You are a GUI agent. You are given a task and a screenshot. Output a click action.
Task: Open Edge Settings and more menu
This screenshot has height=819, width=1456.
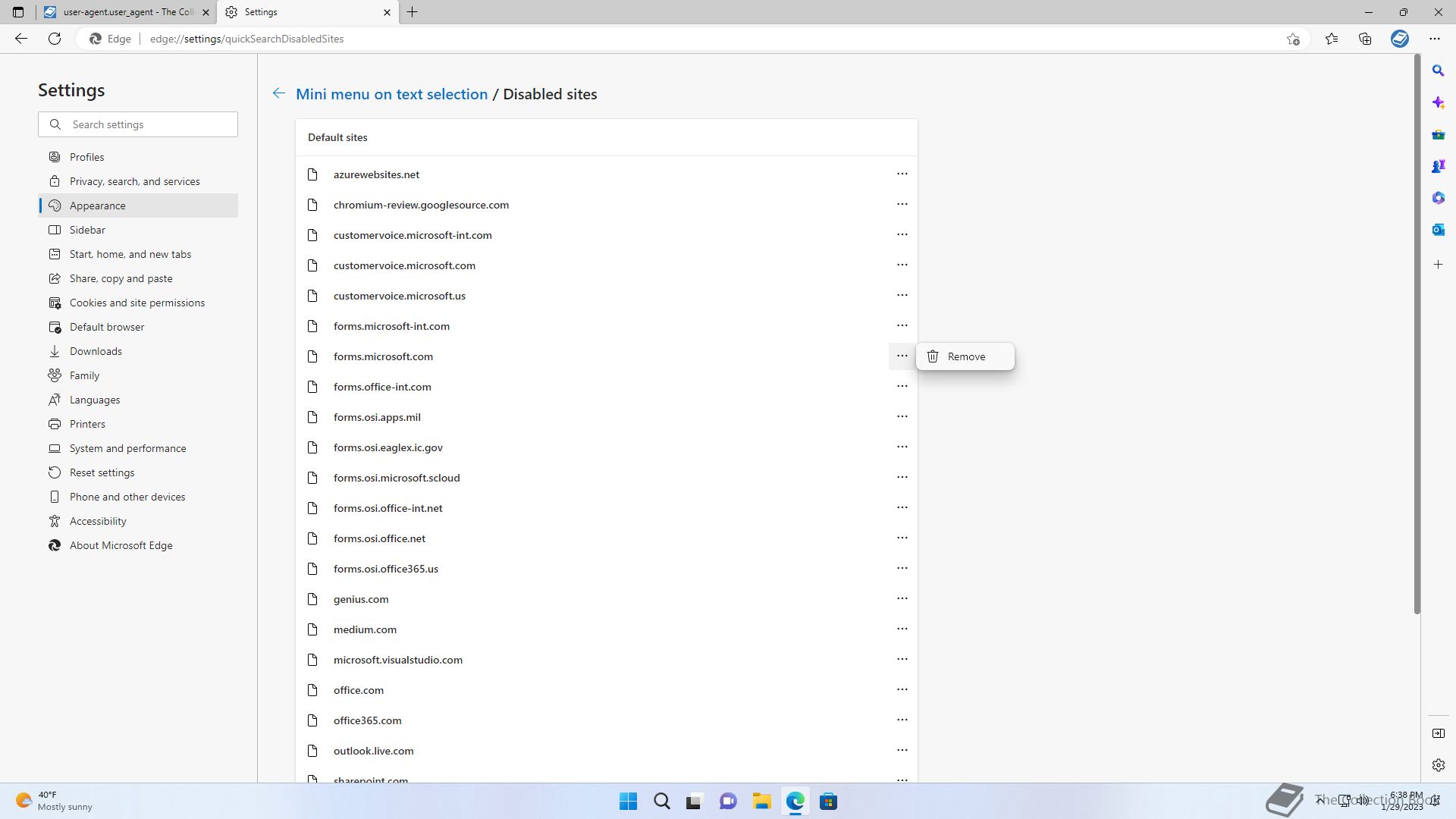1434,39
